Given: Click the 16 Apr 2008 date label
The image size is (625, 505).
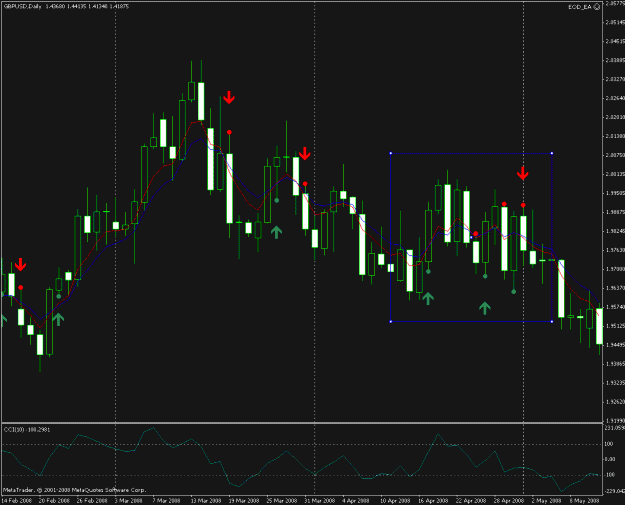Looking at the screenshot, I should 433,500.
